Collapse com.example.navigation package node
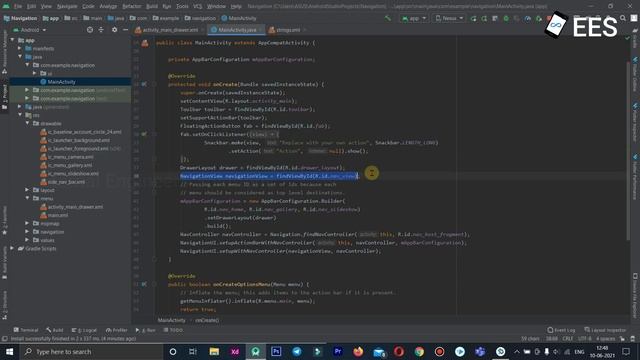The height and width of the screenshot is (360, 640). (x=27, y=65)
